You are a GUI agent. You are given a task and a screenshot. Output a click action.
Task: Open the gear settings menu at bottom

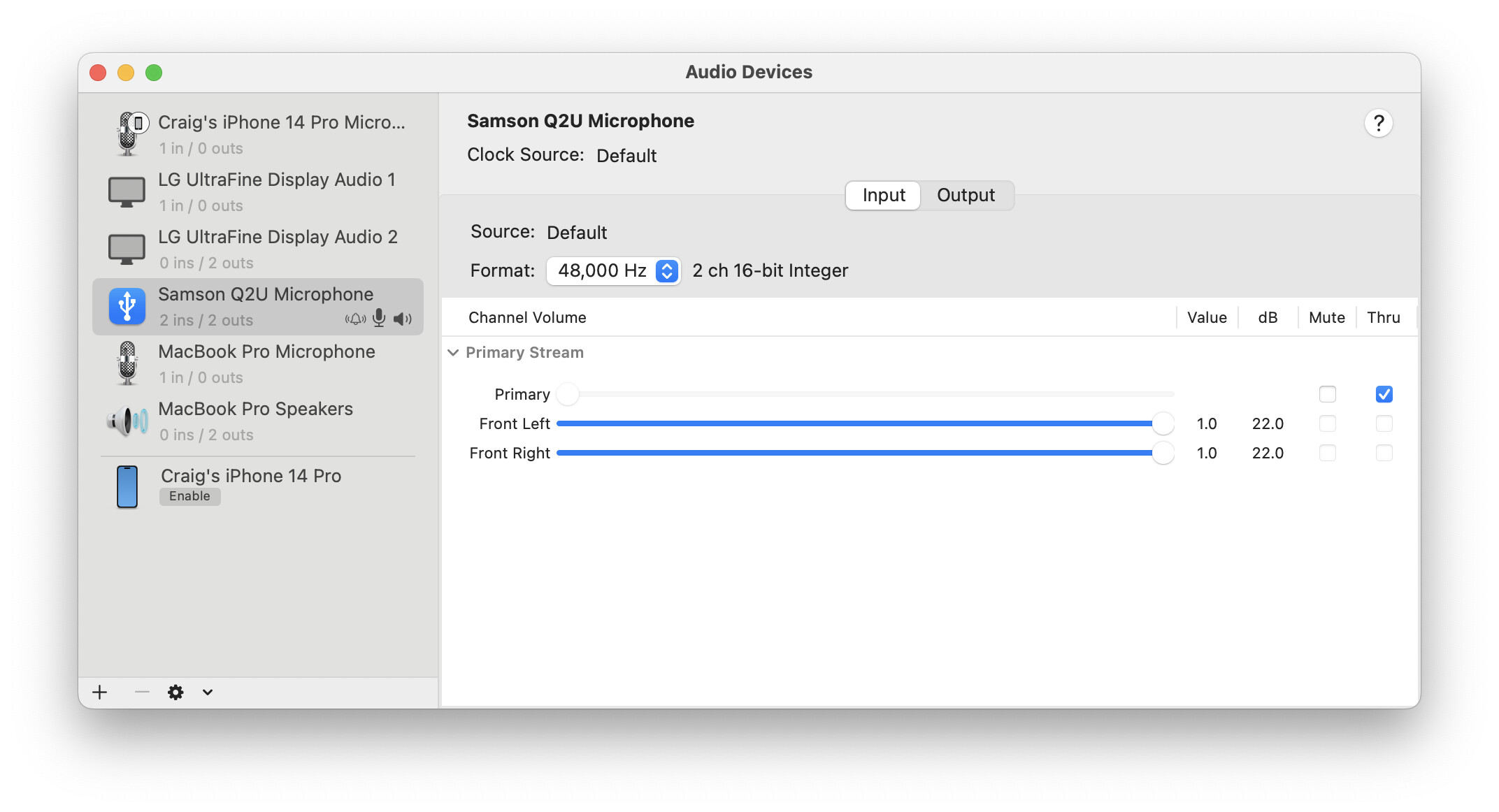click(175, 692)
